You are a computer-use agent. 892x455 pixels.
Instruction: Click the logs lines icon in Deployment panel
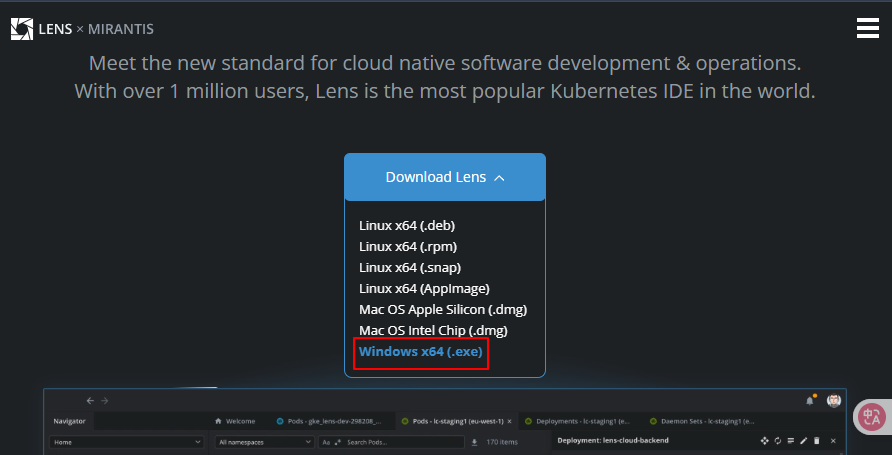coord(791,441)
